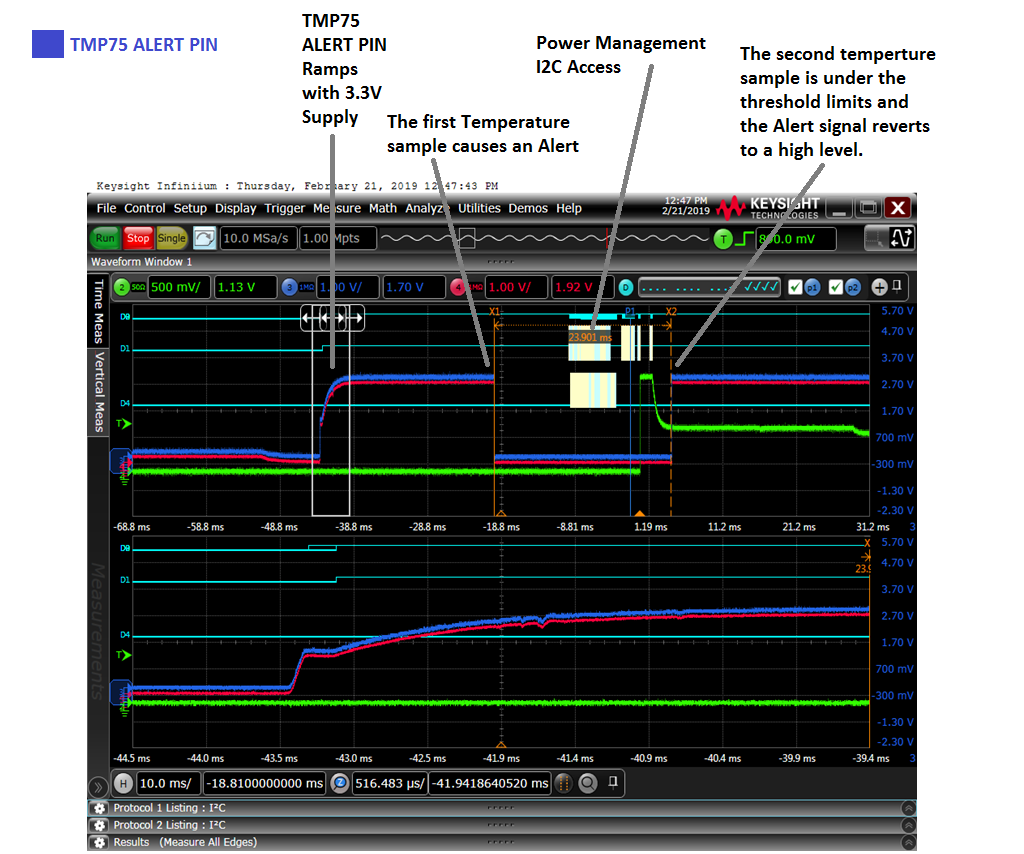Click the 10.0 MSa/s sample rate field
Screen dimensions: 1024x854
pos(259,238)
